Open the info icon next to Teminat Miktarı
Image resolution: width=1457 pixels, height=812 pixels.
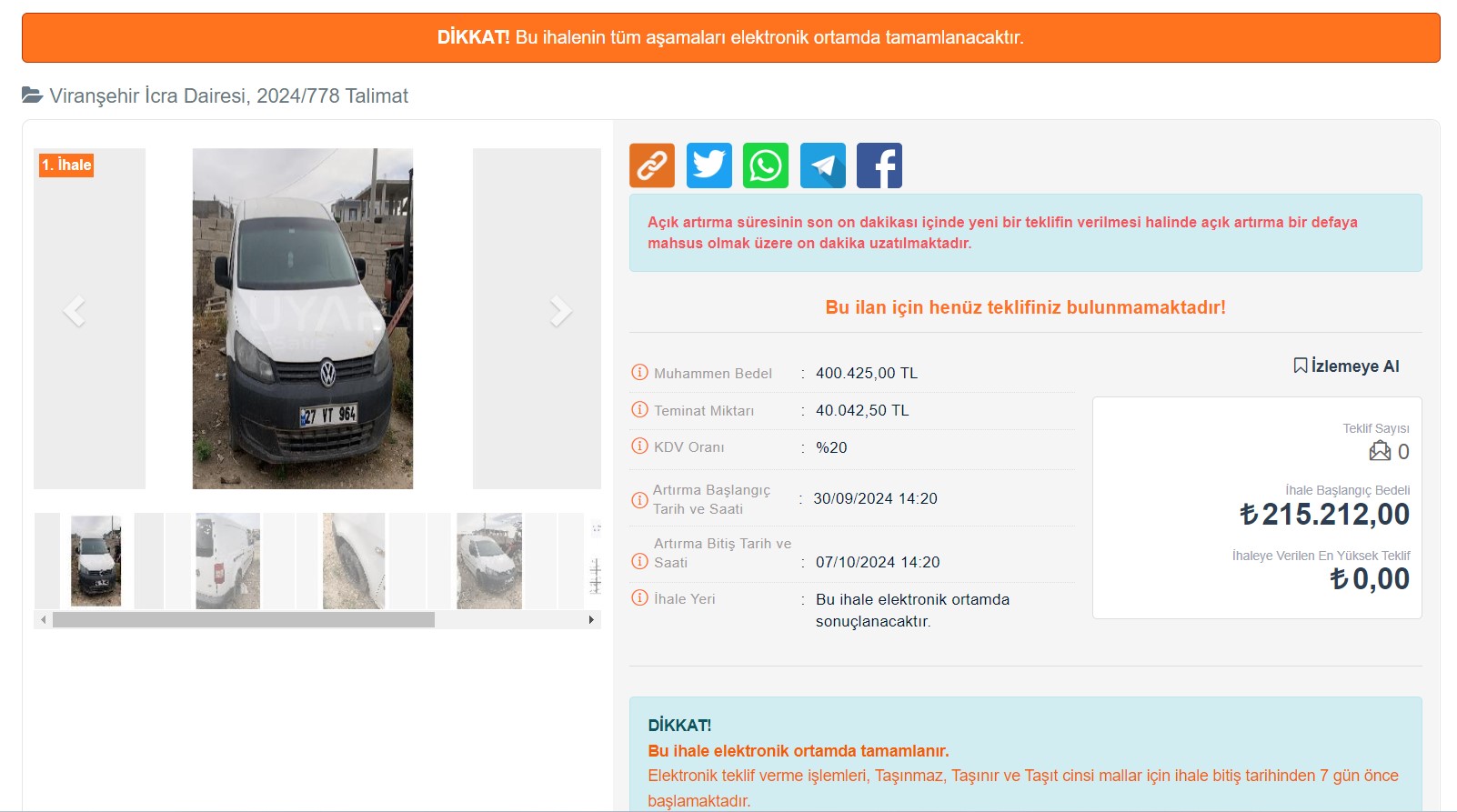click(x=639, y=410)
